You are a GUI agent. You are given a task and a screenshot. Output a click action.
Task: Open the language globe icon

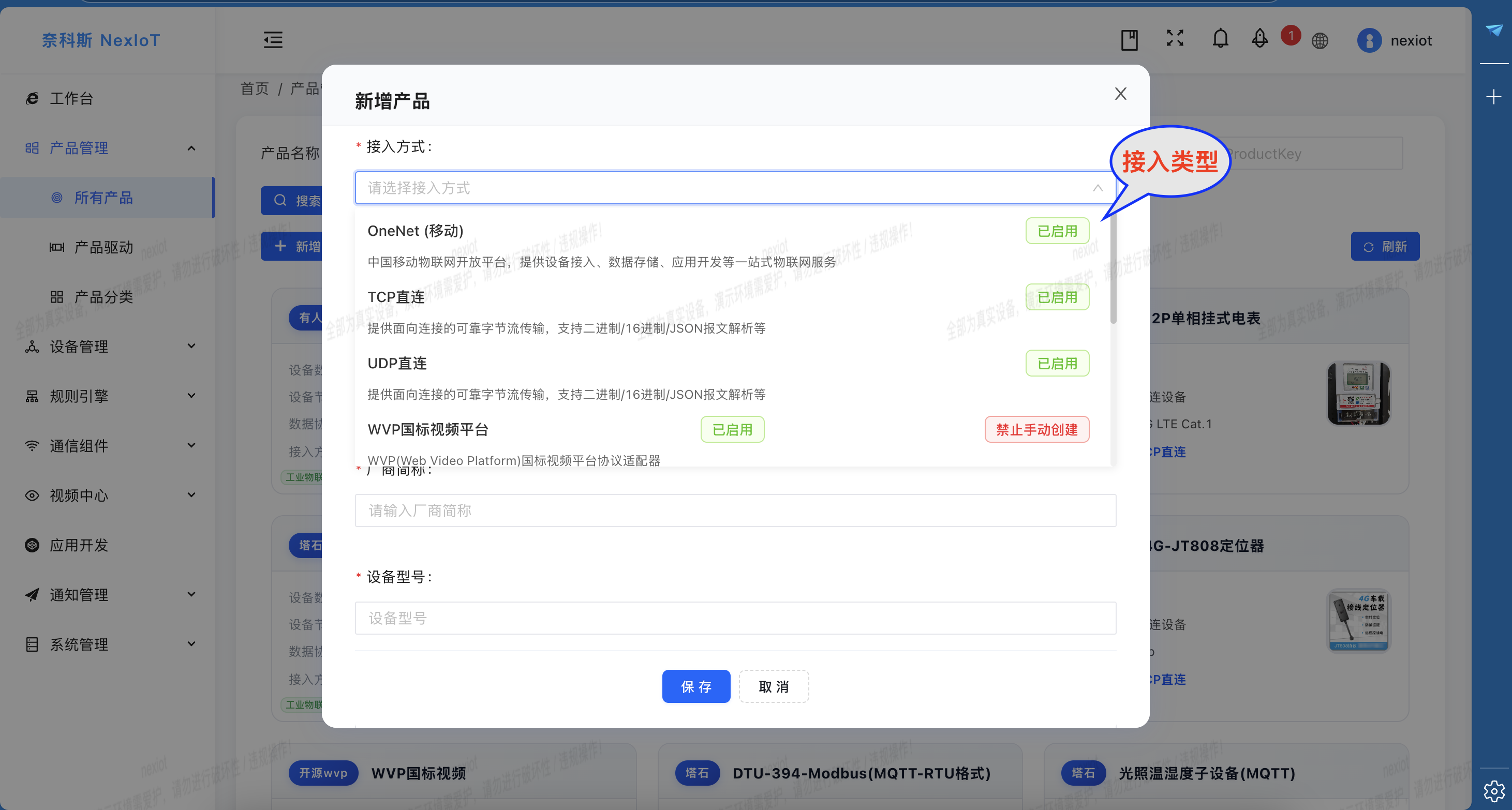click(1320, 40)
